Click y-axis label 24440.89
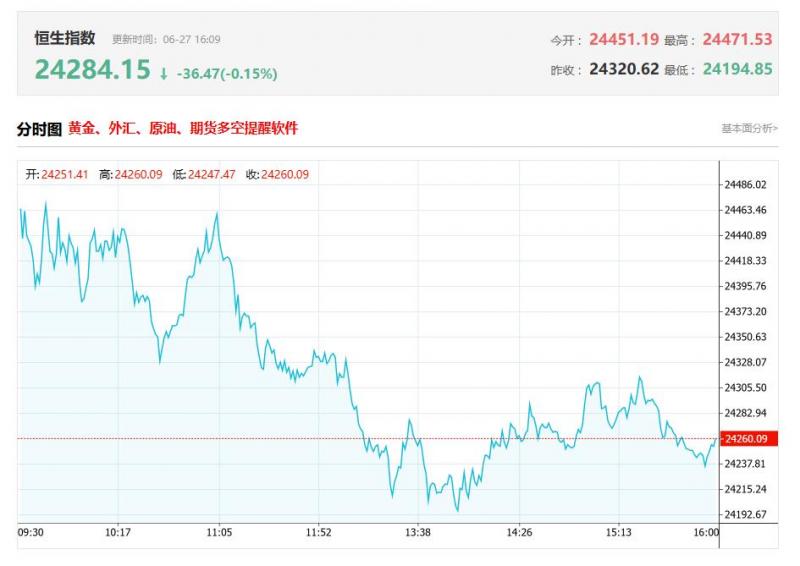 tap(745, 235)
